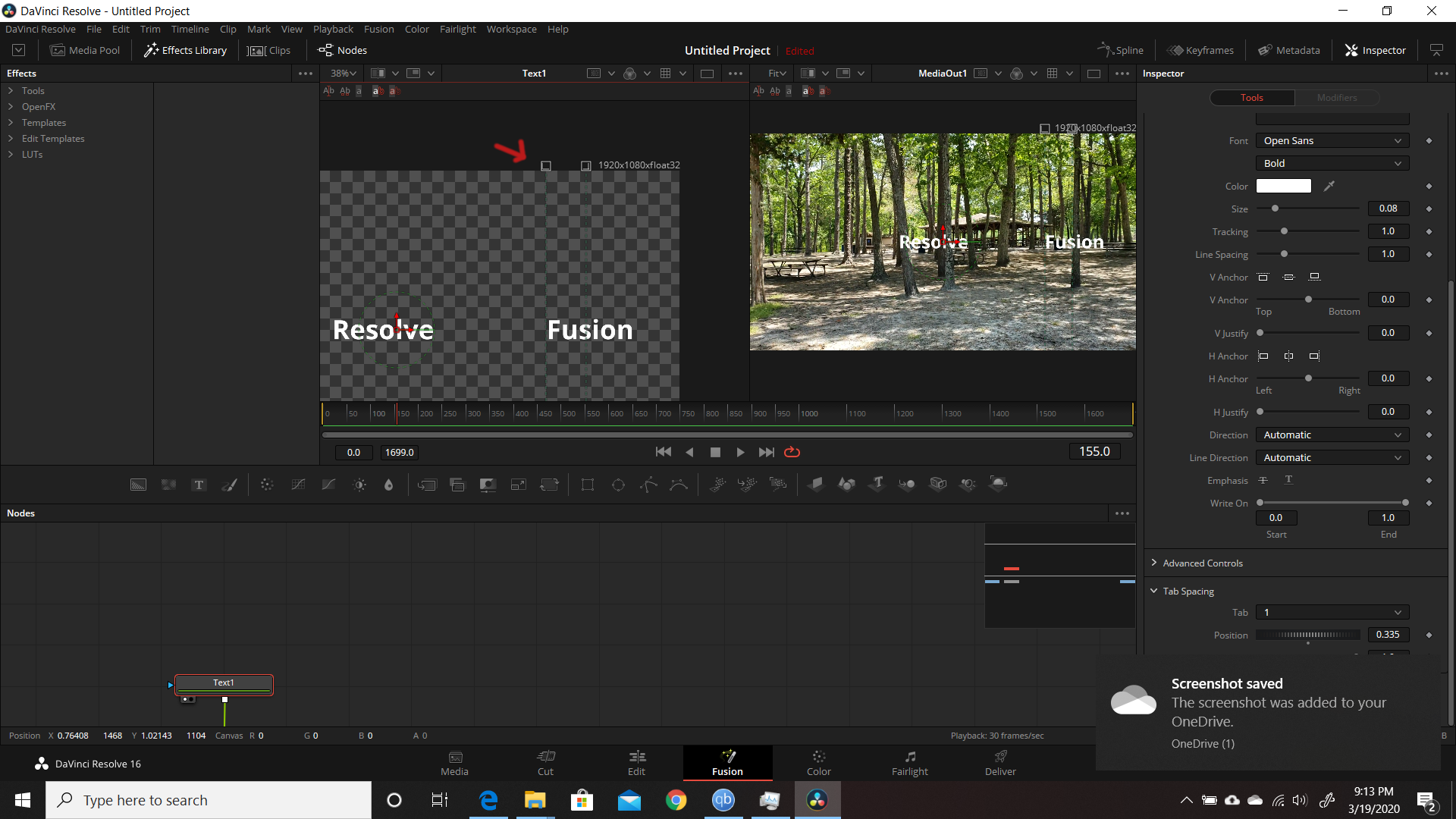The width and height of the screenshot is (1456, 819).
Task: Add a pEmitter particle node
Action: pos(717,485)
